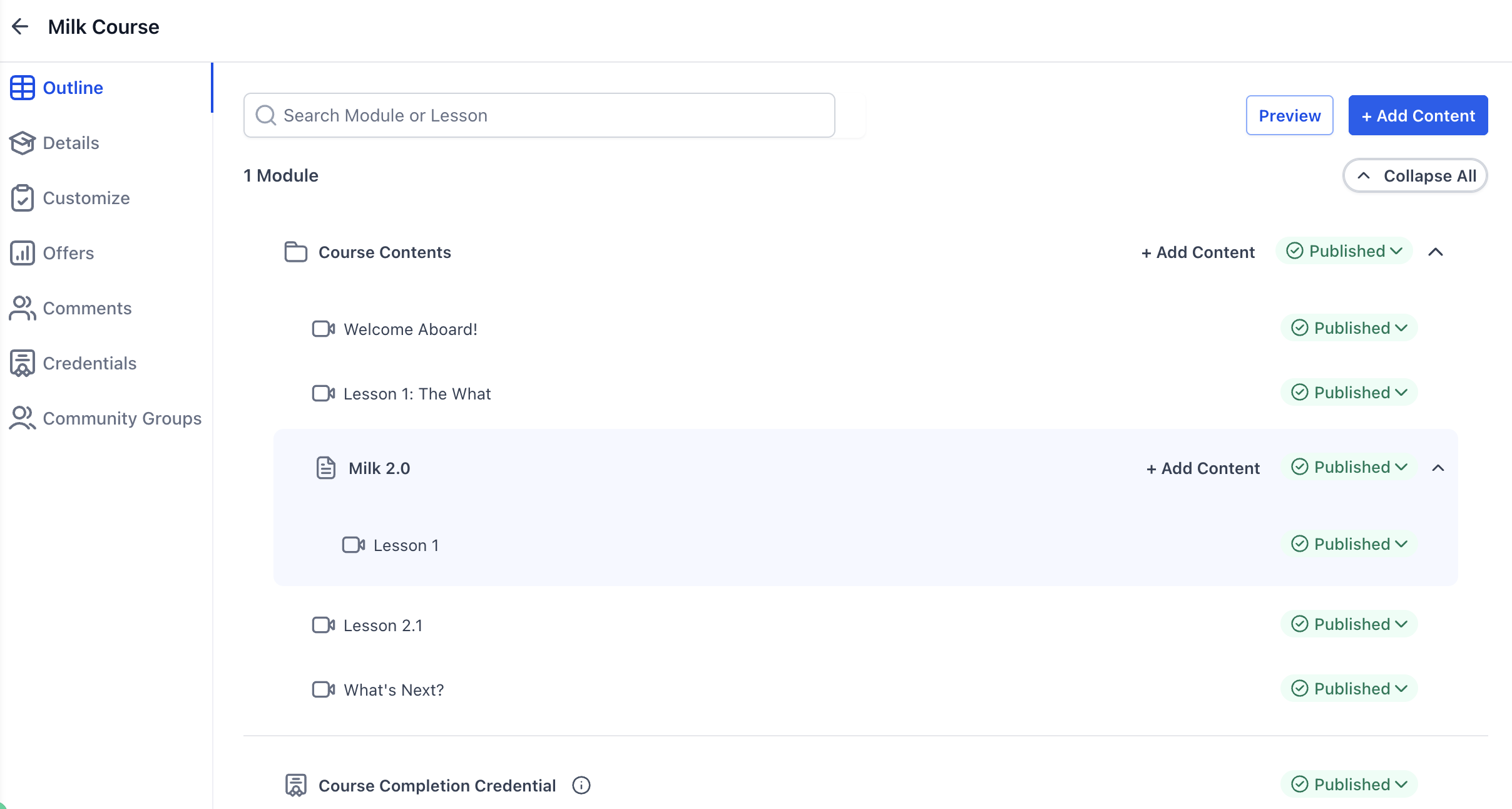Collapse the Course Contents module chevron

[x=1436, y=252]
